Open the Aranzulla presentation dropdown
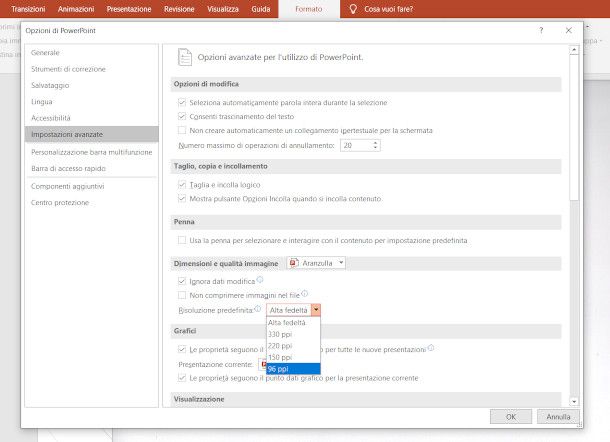Image resolution: width=610 pixels, height=442 pixels. tap(316, 263)
